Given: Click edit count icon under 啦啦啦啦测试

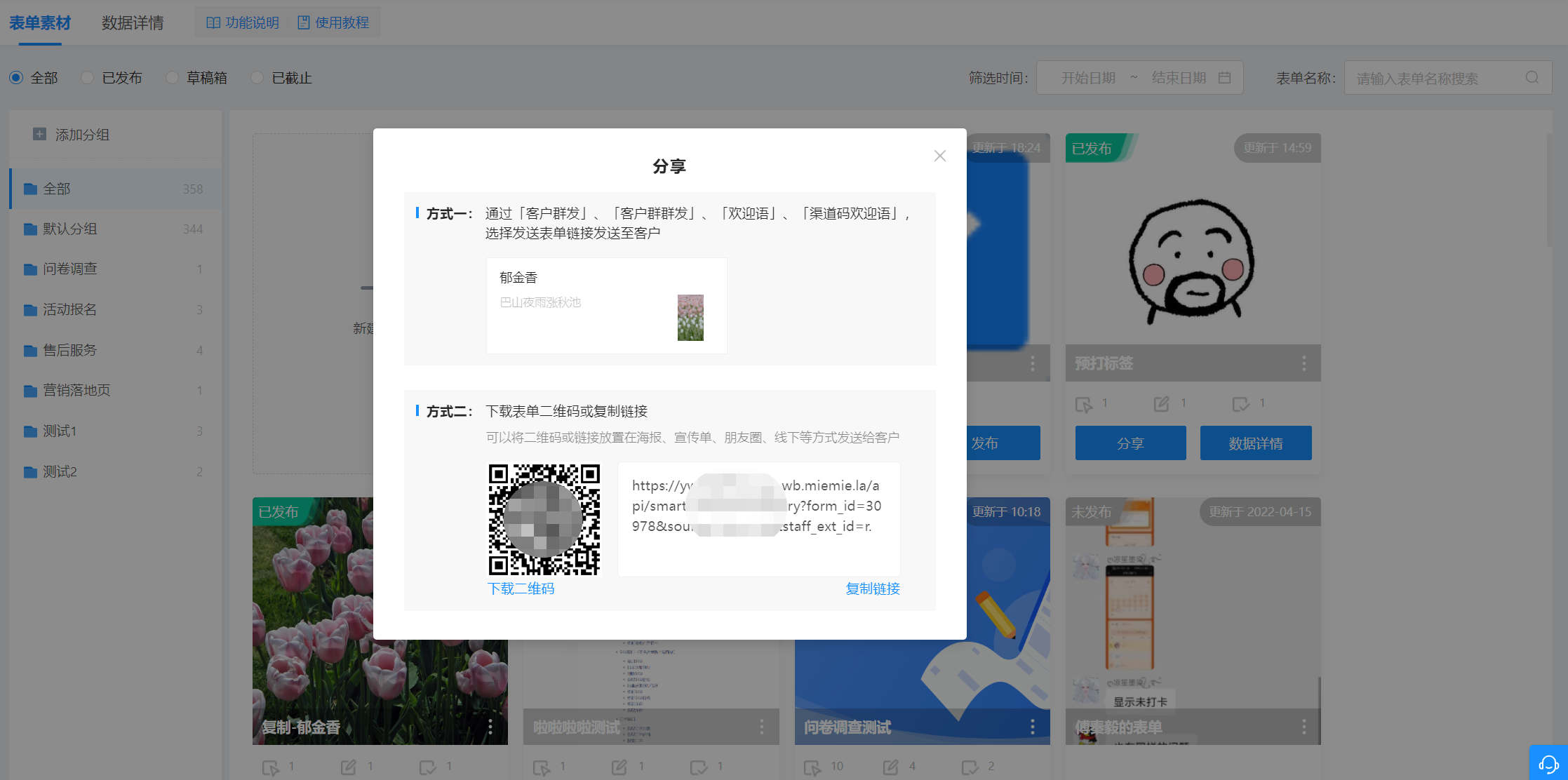Looking at the screenshot, I should [x=619, y=767].
